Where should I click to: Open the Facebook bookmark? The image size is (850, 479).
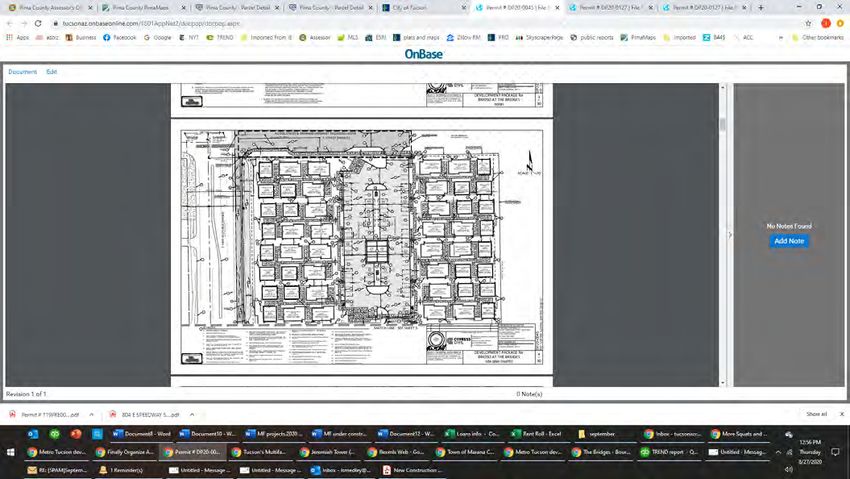[x=120, y=37]
